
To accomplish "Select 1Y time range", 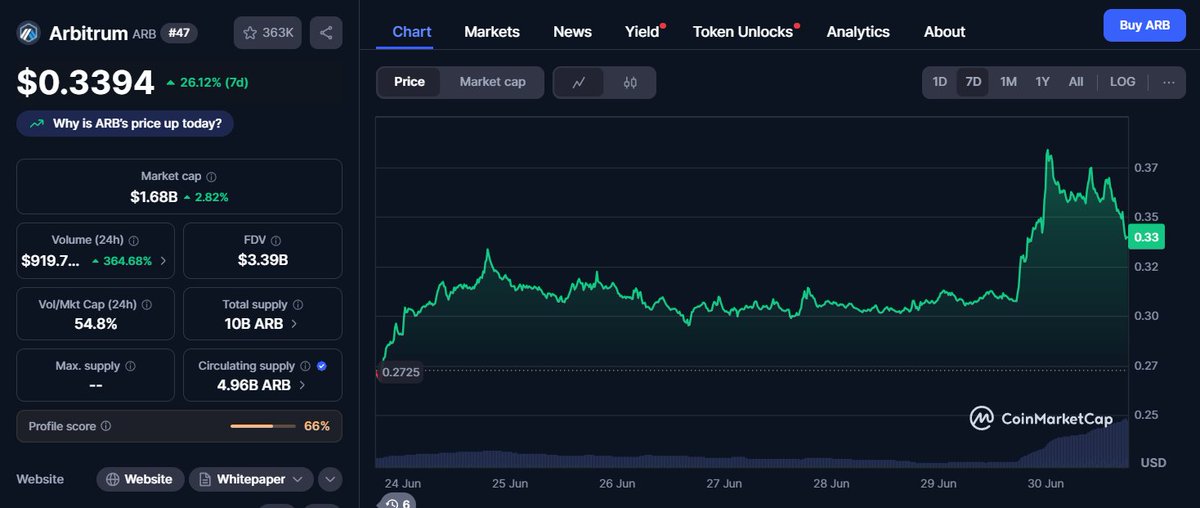I will (x=1042, y=82).
